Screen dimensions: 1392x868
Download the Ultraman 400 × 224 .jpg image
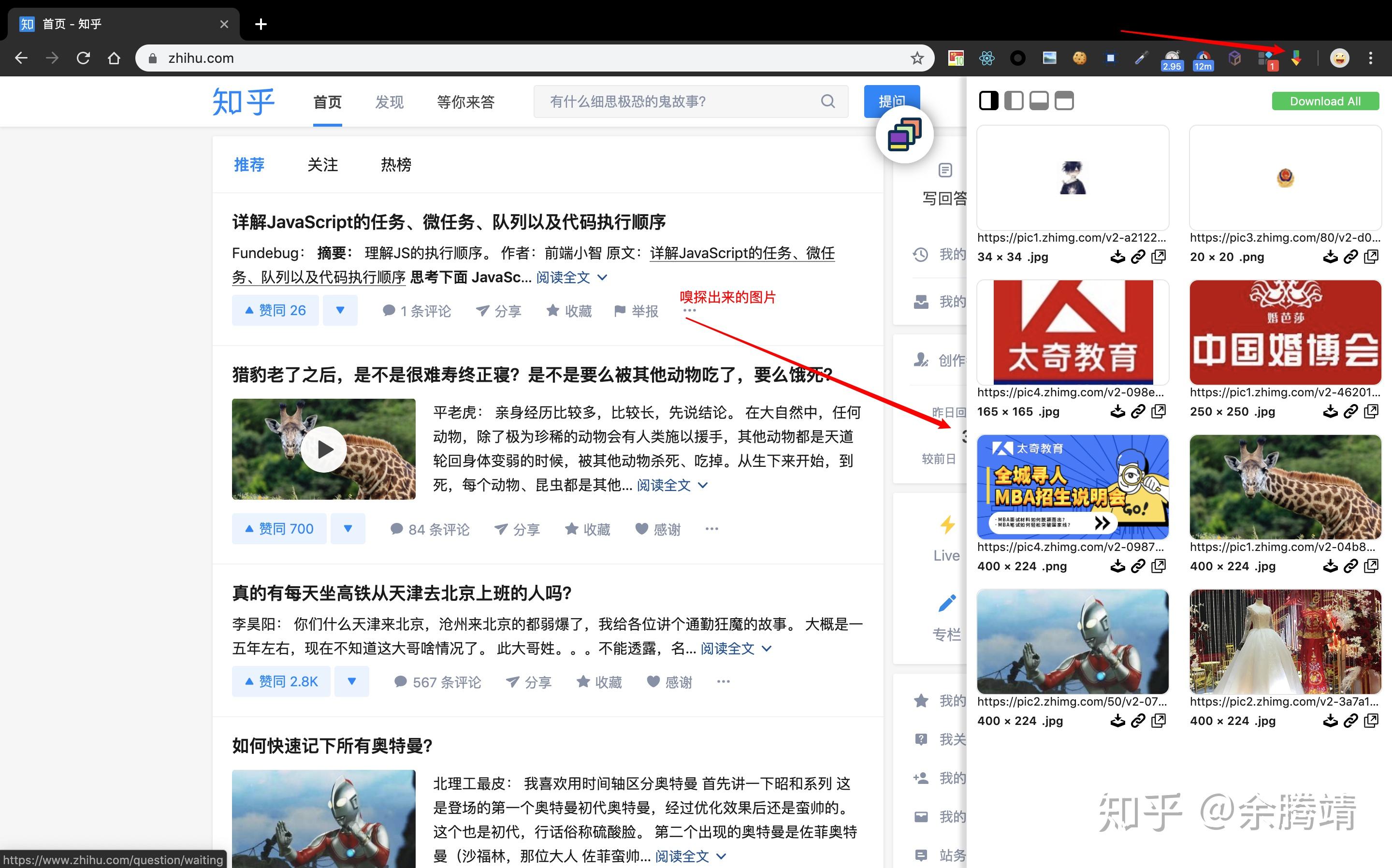[x=1117, y=721]
